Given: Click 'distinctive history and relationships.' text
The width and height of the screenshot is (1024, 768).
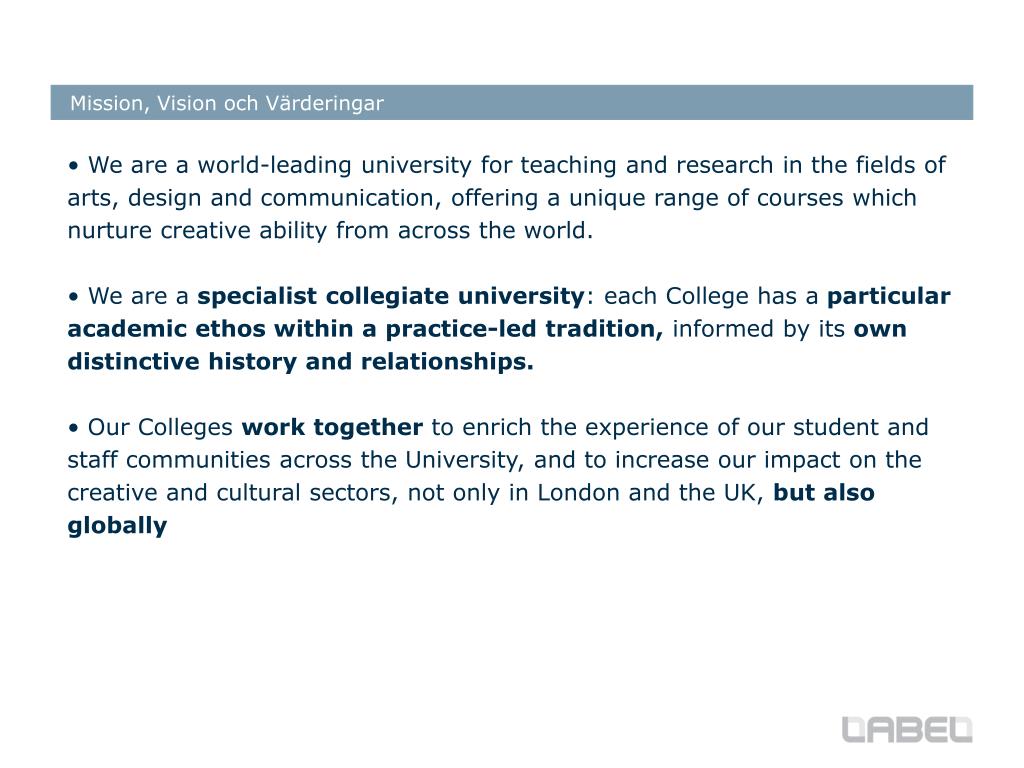Looking at the screenshot, I should click(x=300, y=361).
